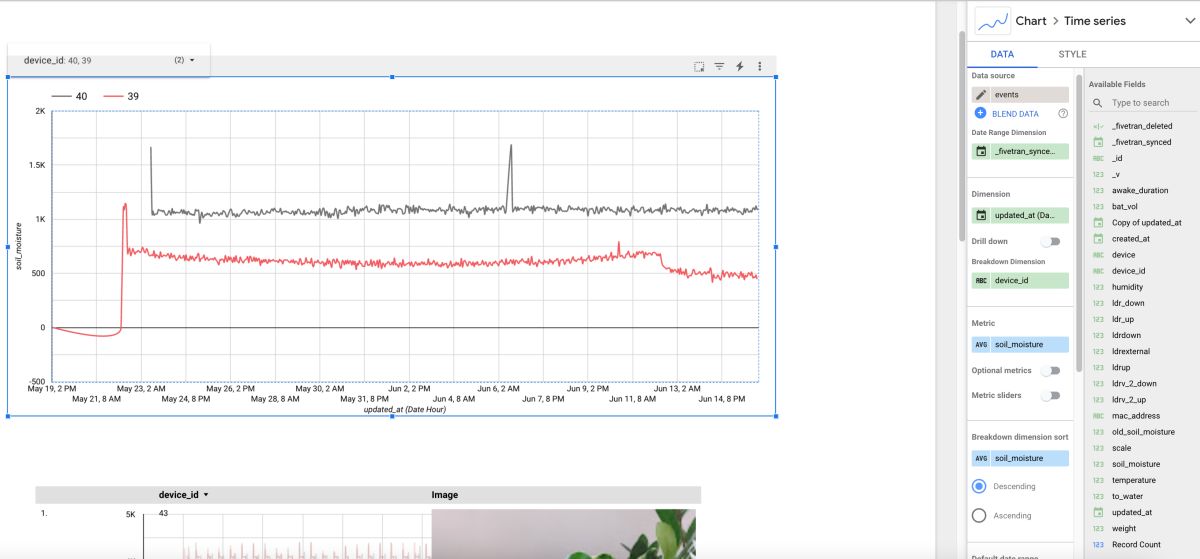Toggle the Optional metrics switch

pyautogui.click(x=1050, y=370)
